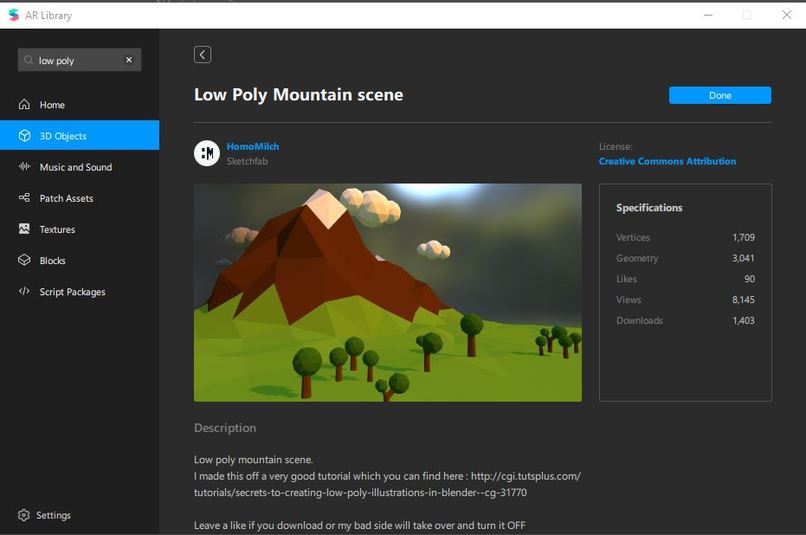Click the 'License:' label
The image size is (806, 535).
(615, 146)
